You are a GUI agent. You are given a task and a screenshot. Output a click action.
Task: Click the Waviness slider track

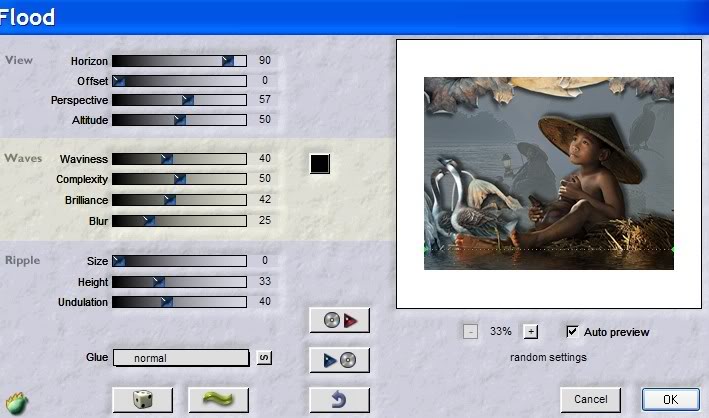pyautogui.click(x=179, y=159)
